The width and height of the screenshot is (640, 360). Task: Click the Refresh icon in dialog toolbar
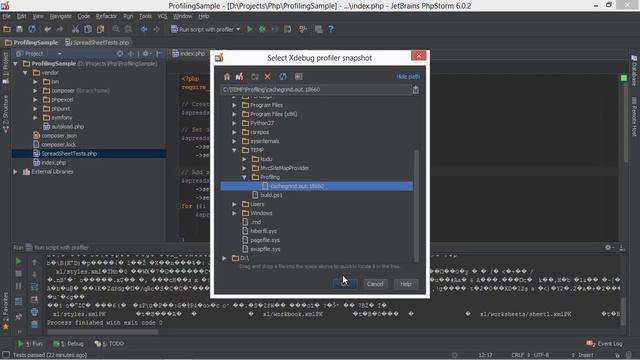coord(283,77)
